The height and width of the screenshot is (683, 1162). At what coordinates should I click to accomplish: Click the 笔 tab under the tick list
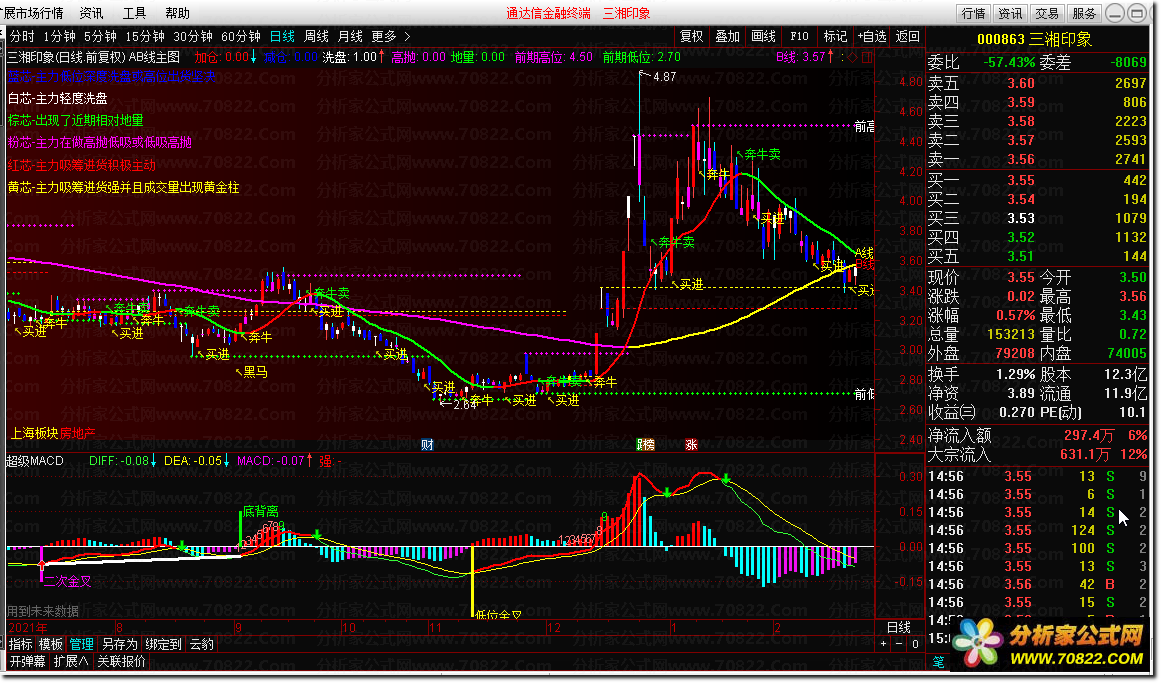tap(938, 662)
